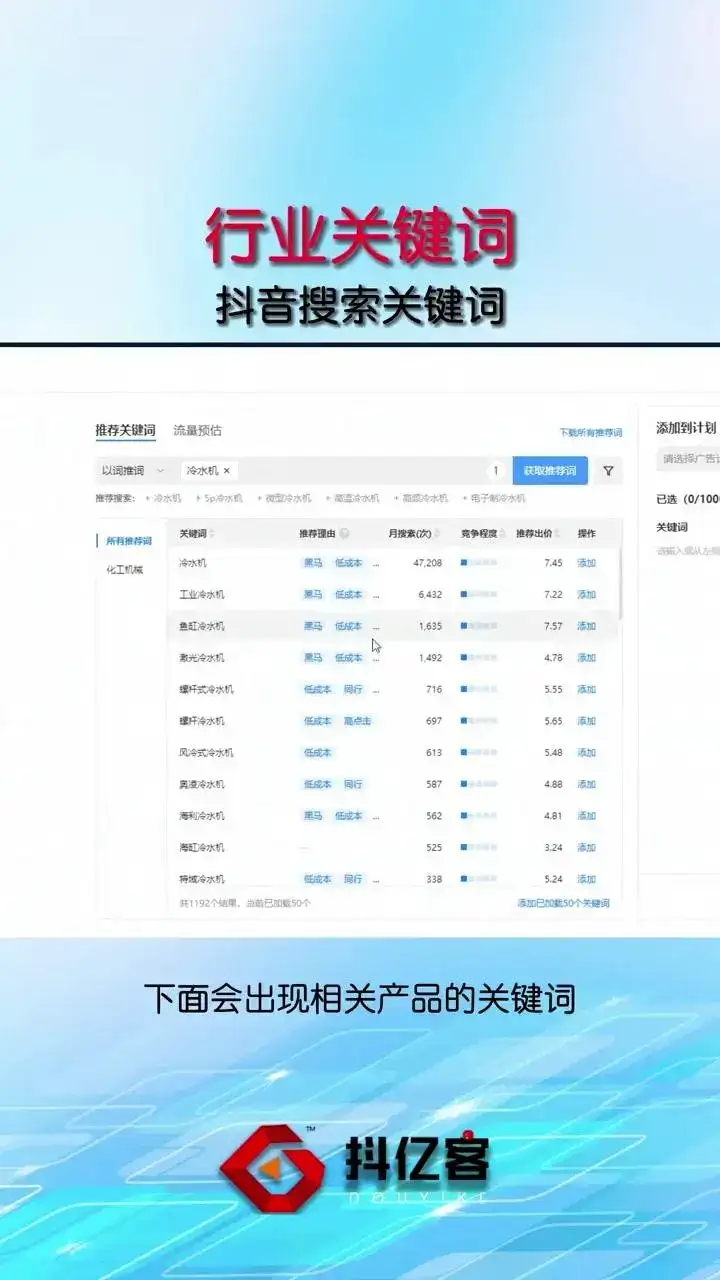Click the 同行 tag in 奥凌冷水机 row
720x1280 pixels.
pyautogui.click(x=353, y=785)
